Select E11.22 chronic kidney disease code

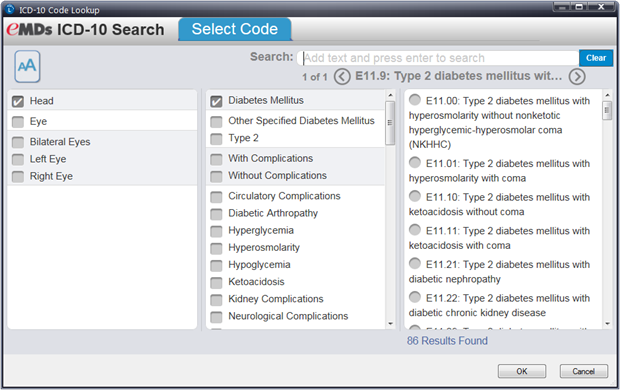(415, 297)
